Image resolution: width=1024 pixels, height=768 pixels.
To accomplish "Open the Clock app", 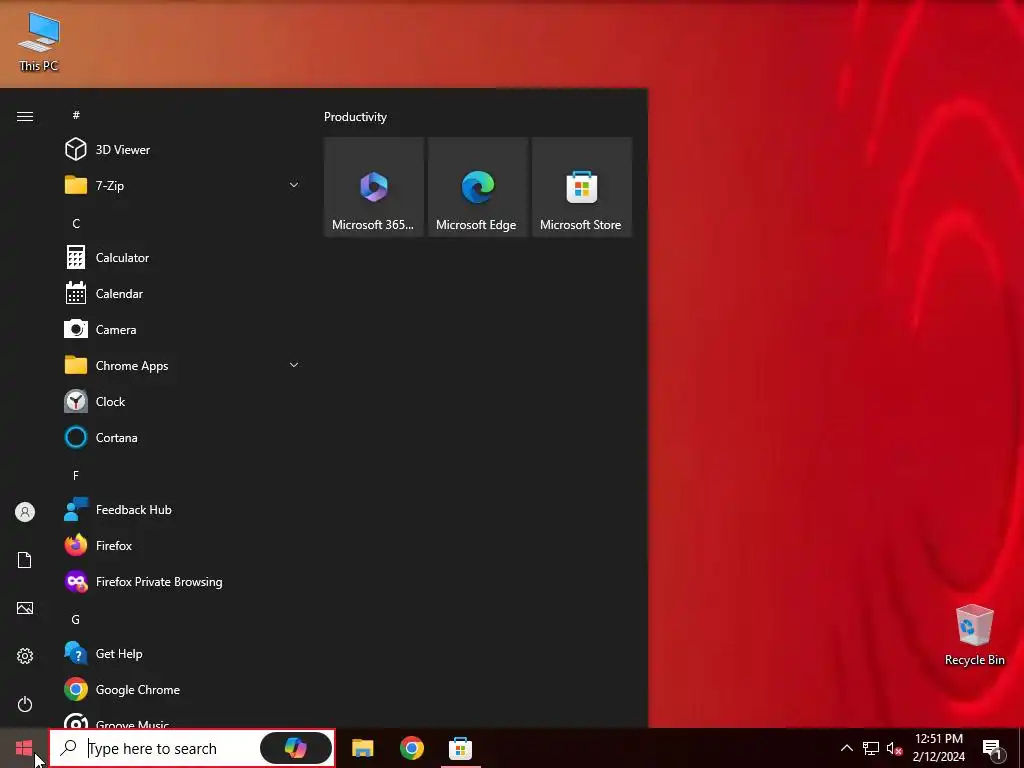I will pyautogui.click(x=183, y=401).
